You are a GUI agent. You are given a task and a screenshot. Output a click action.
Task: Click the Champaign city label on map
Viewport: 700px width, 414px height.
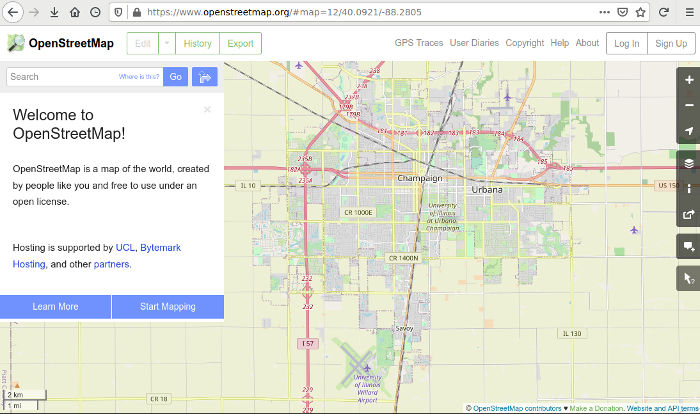point(420,178)
